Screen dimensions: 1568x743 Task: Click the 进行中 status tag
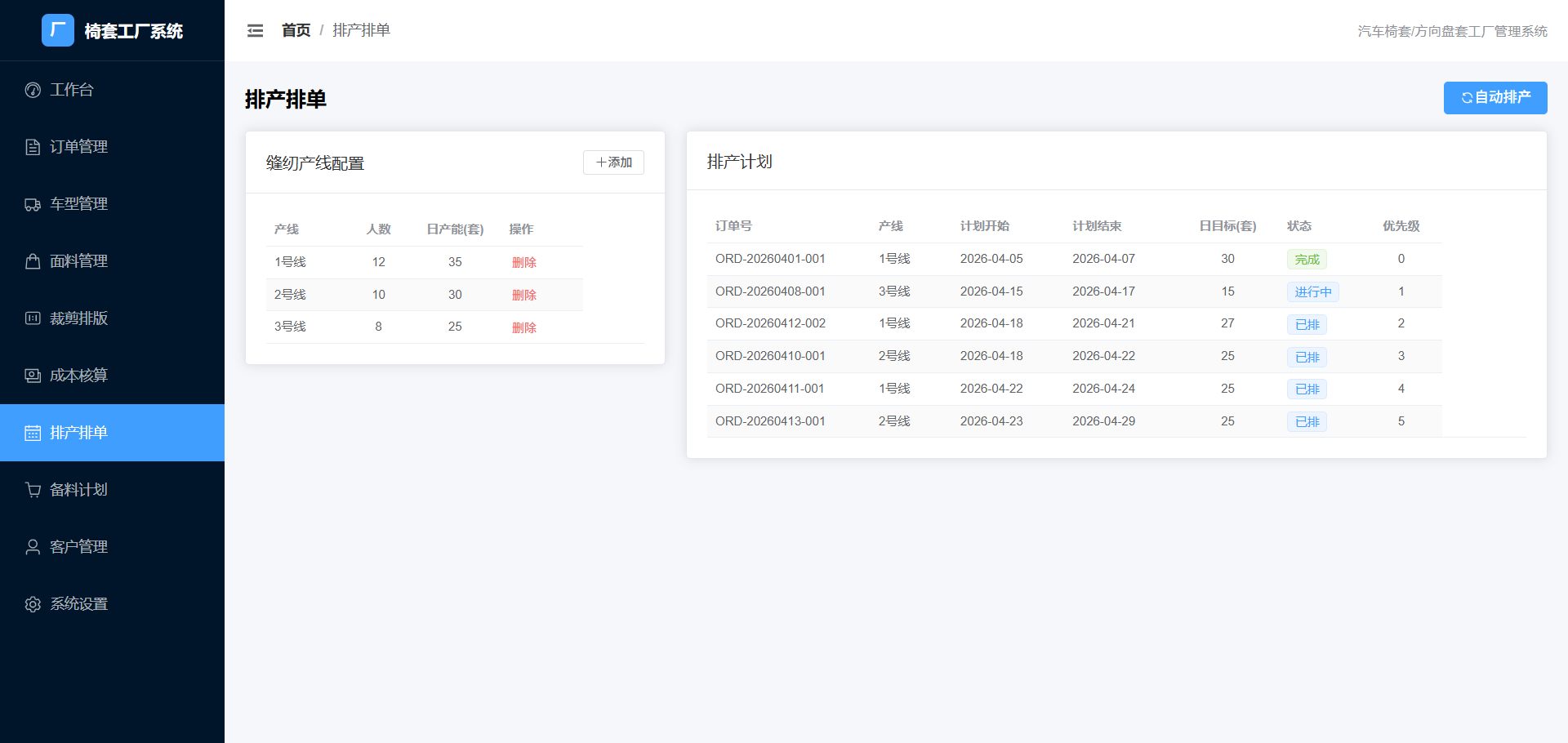click(x=1313, y=291)
